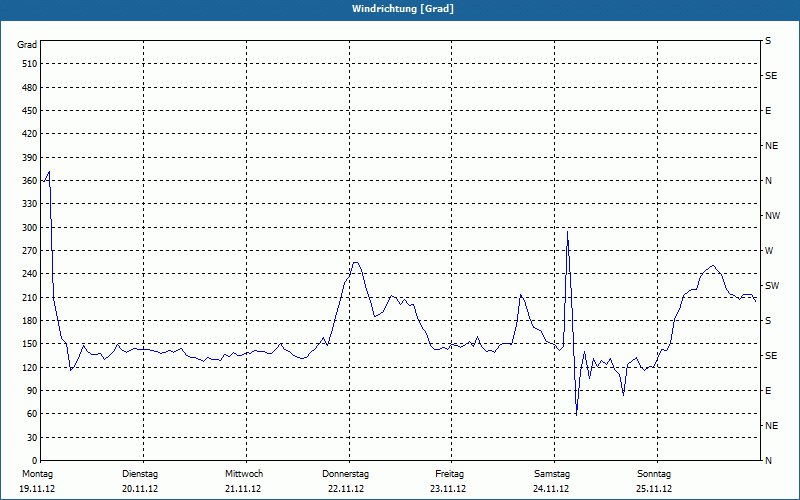Viewport: 800px width, 500px height.
Task: Click the 'Samstag' day label
Action: coord(552,474)
